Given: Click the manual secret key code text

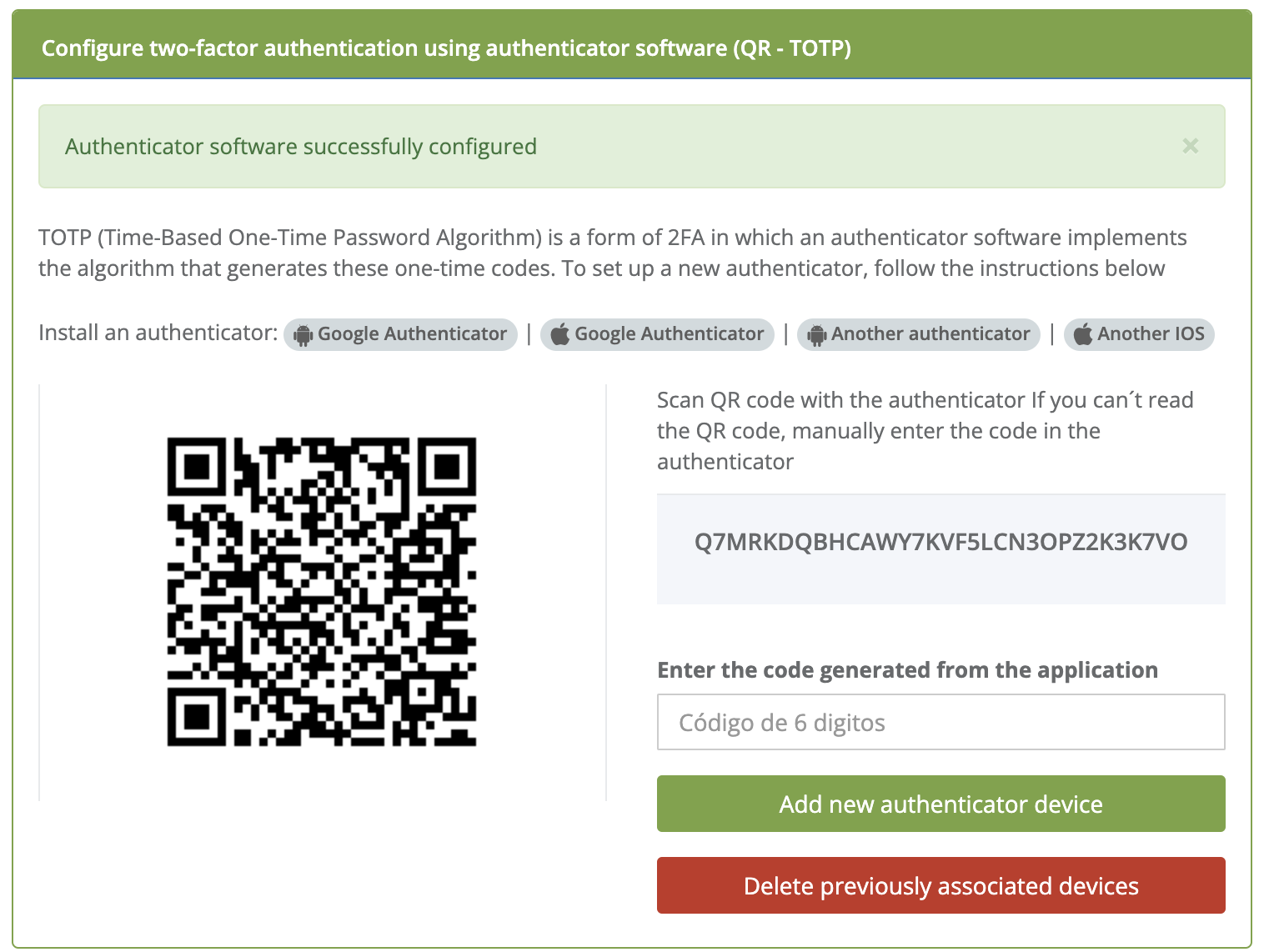Looking at the screenshot, I should 940,543.
